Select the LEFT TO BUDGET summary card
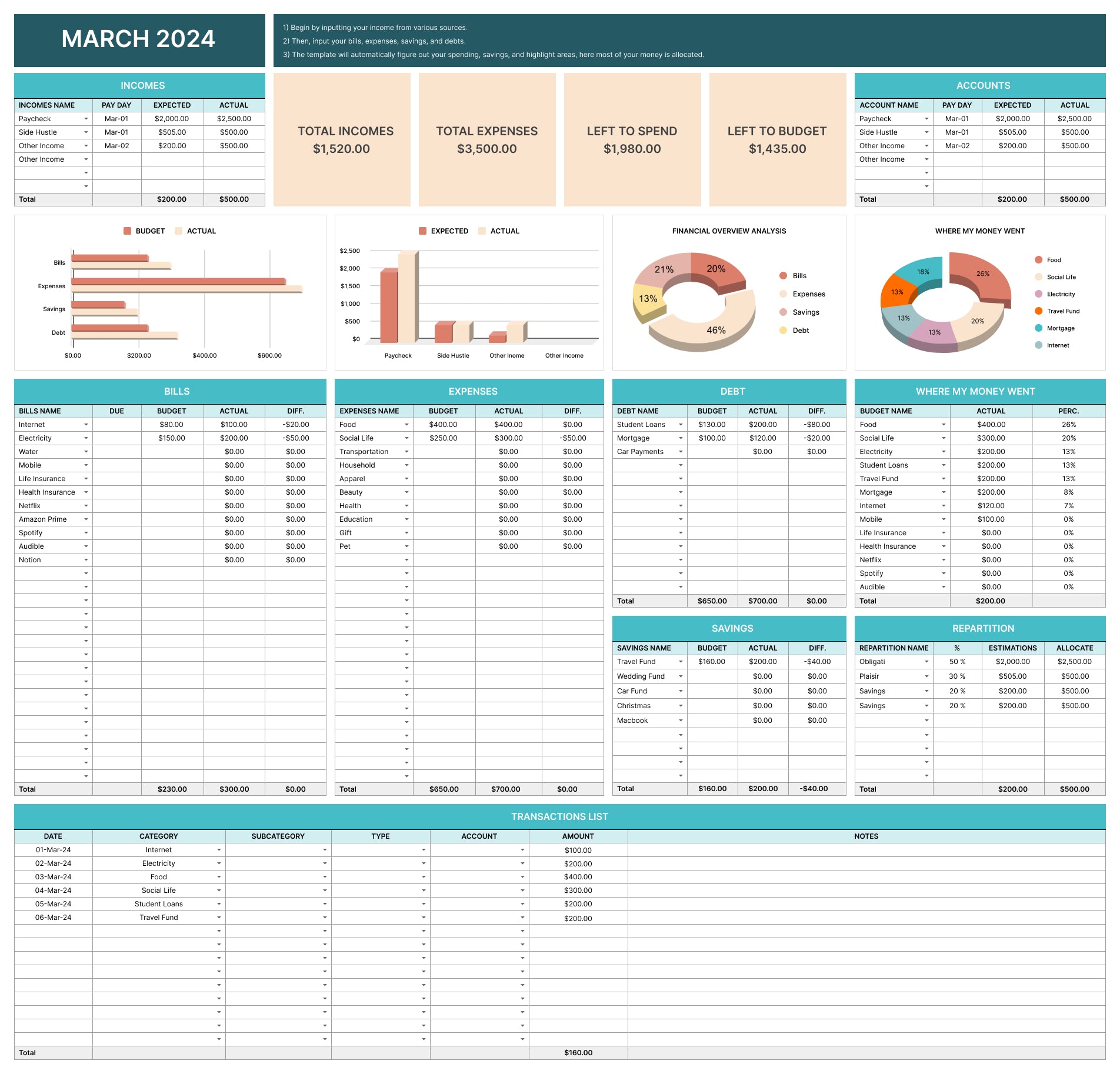Viewport: 1120px width, 1074px height. click(x=777, y=139)
